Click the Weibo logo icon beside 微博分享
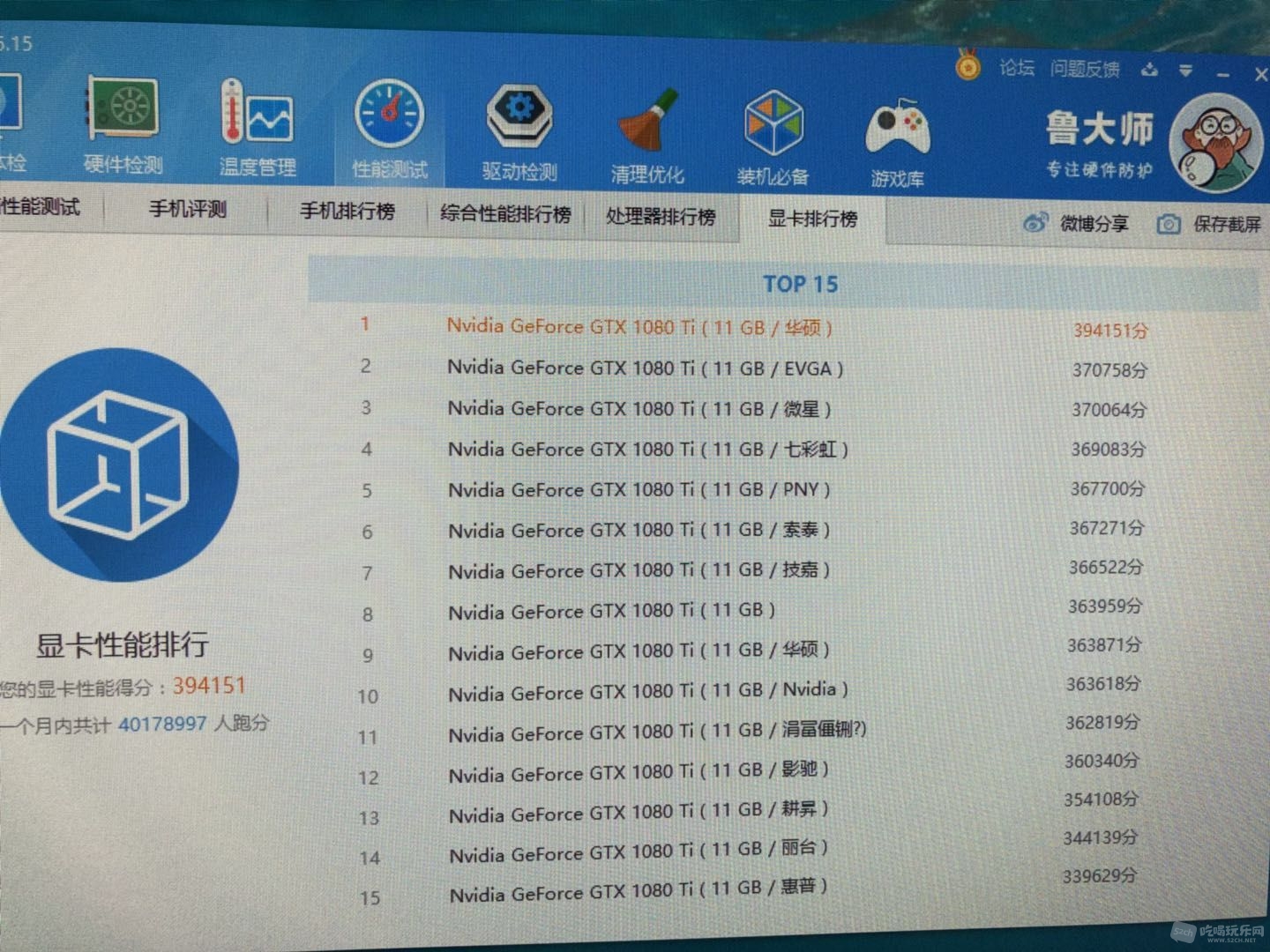This screenshot has width=1270, height=952. 1035,223
